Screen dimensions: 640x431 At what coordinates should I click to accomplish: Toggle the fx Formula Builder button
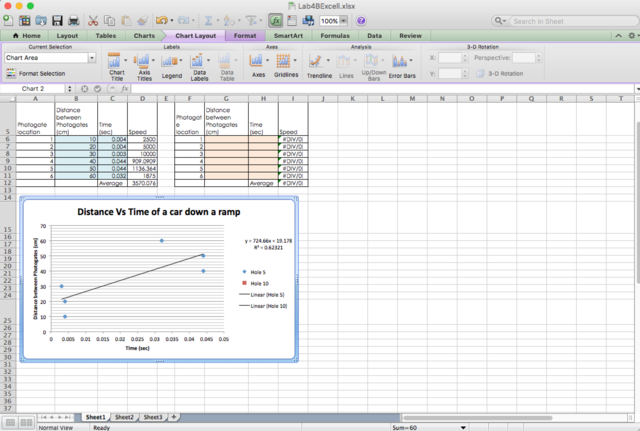coord(275,20)
